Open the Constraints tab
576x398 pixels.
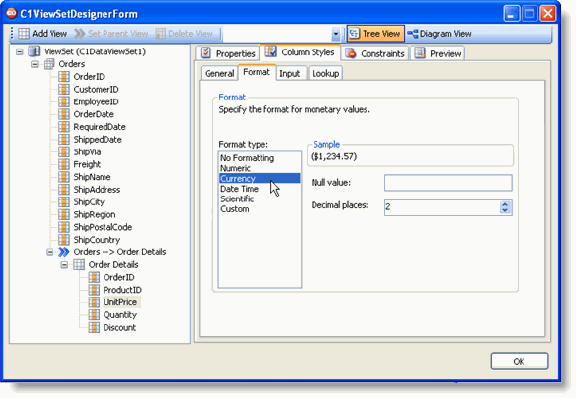(375, 54)
